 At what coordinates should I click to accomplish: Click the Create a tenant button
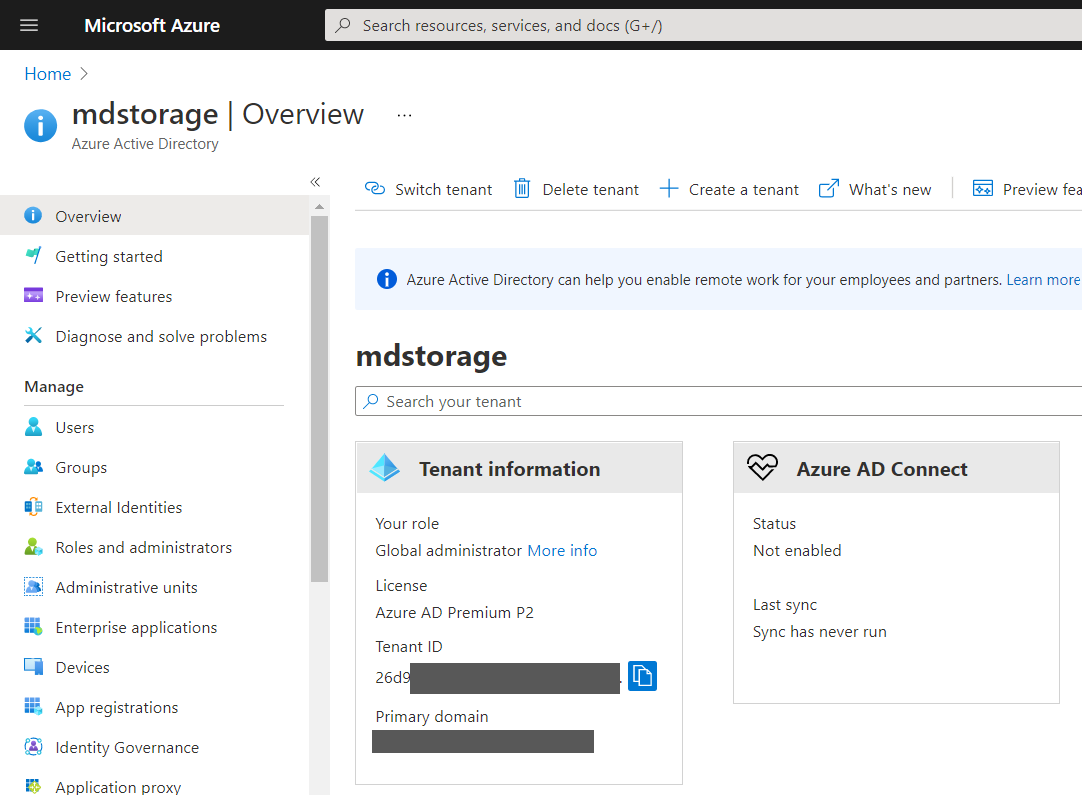click(x=729, y=189)
